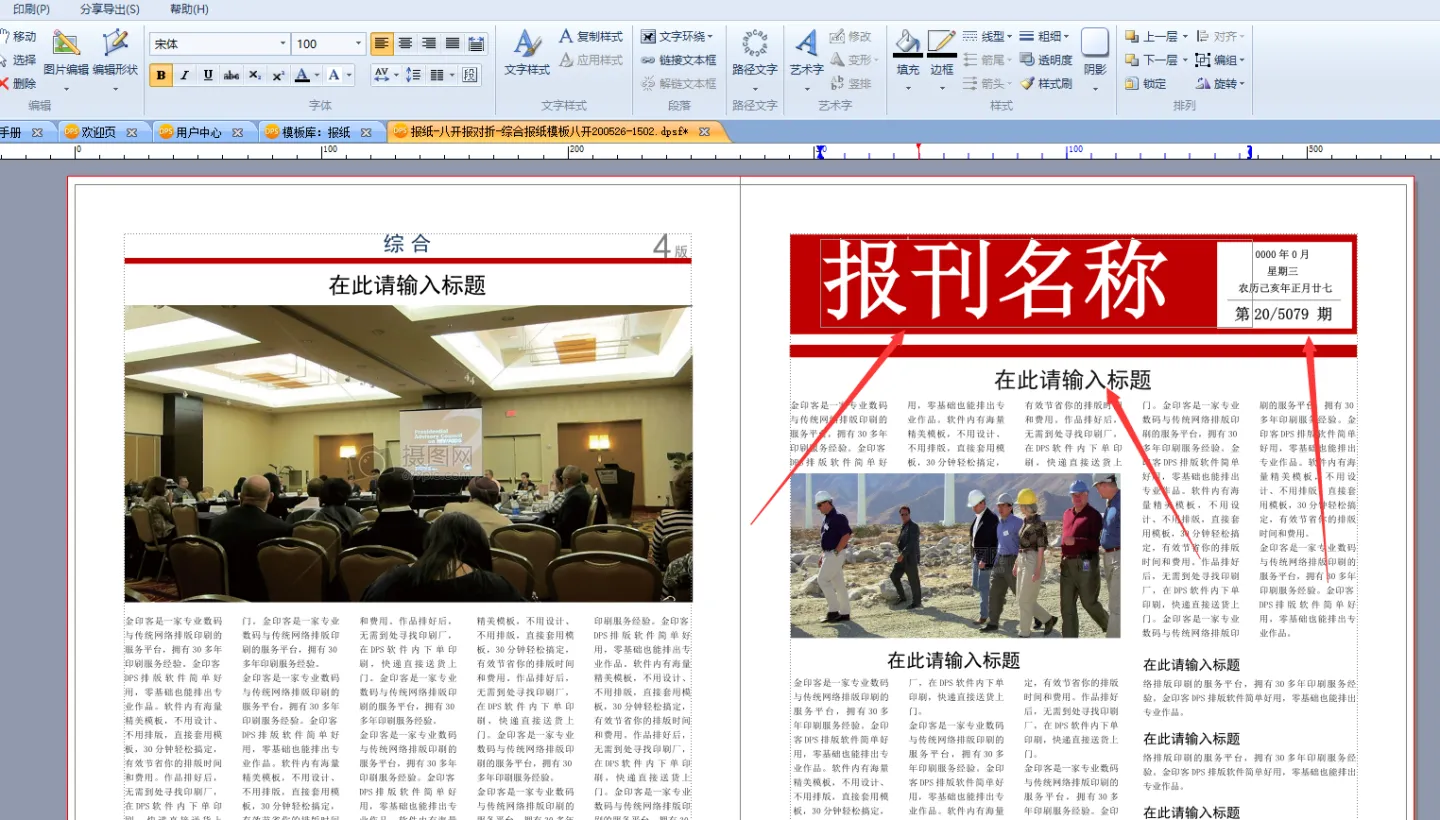The height and width of the screenshot is (820, 1440).
Task: Switch to the 欢迎页 tab
Action: click(98, 132)
